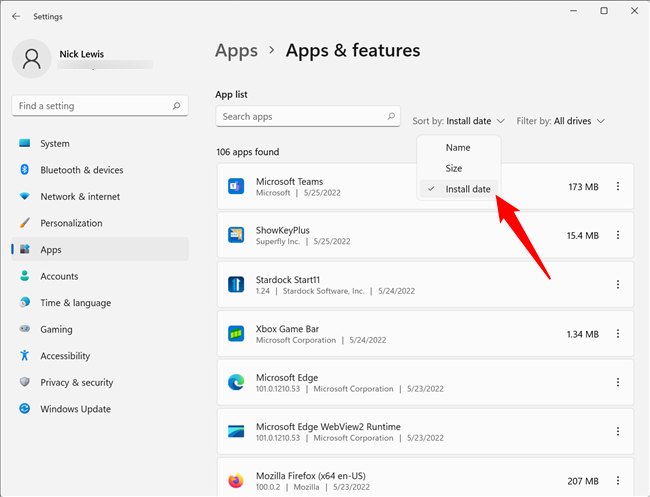The height and width of the screenshot is (497, 650).
Task: Click the Xbox Game Bar name text
Action: 287,329
